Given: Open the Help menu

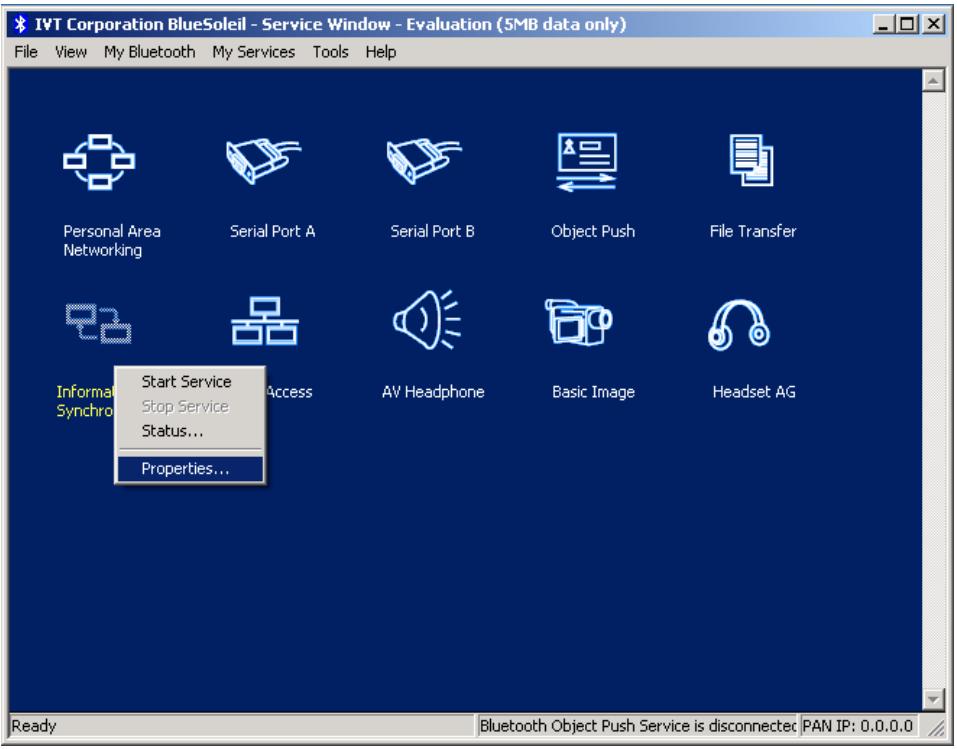Looking at the screenshot, I should pyautogui.click(x=381, y=52).
